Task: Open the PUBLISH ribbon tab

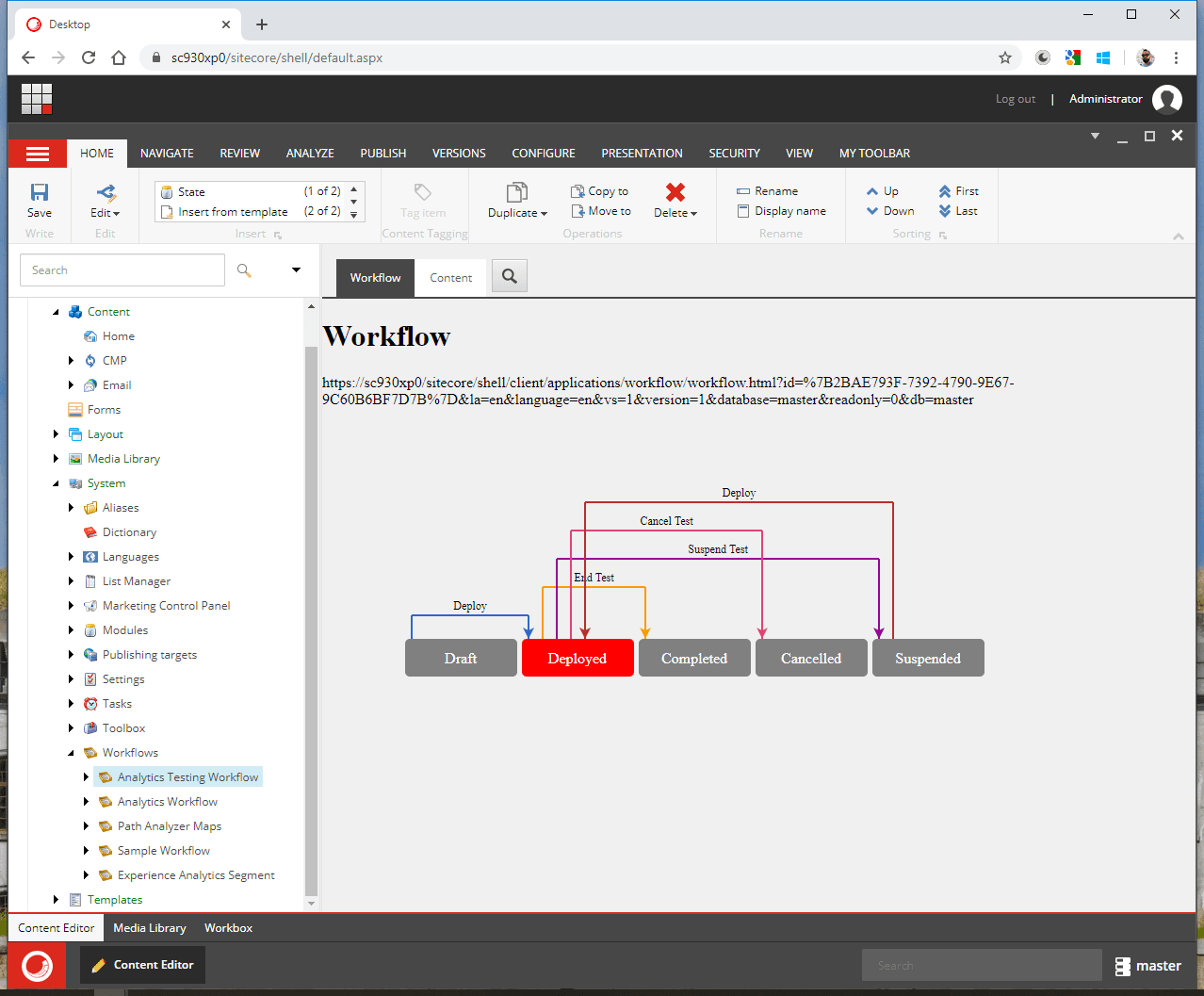Action: click(x=382, y=153)
